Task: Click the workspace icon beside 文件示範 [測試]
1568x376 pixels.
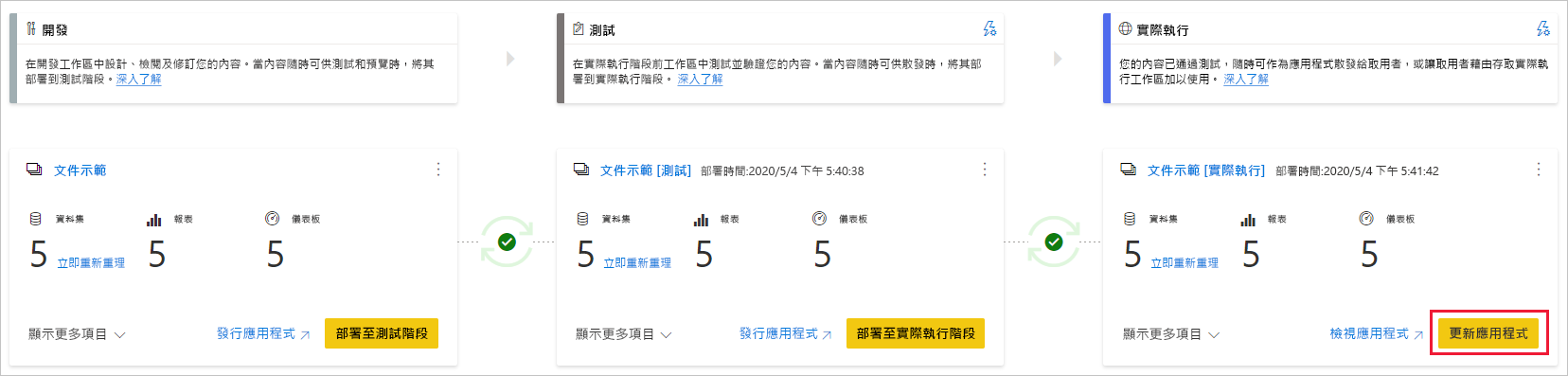Action: 581,170
